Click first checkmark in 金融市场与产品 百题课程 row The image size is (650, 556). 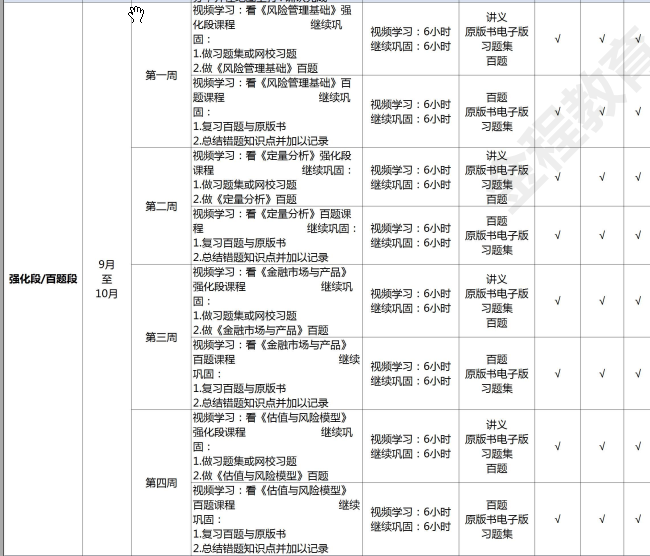point(558,374)
